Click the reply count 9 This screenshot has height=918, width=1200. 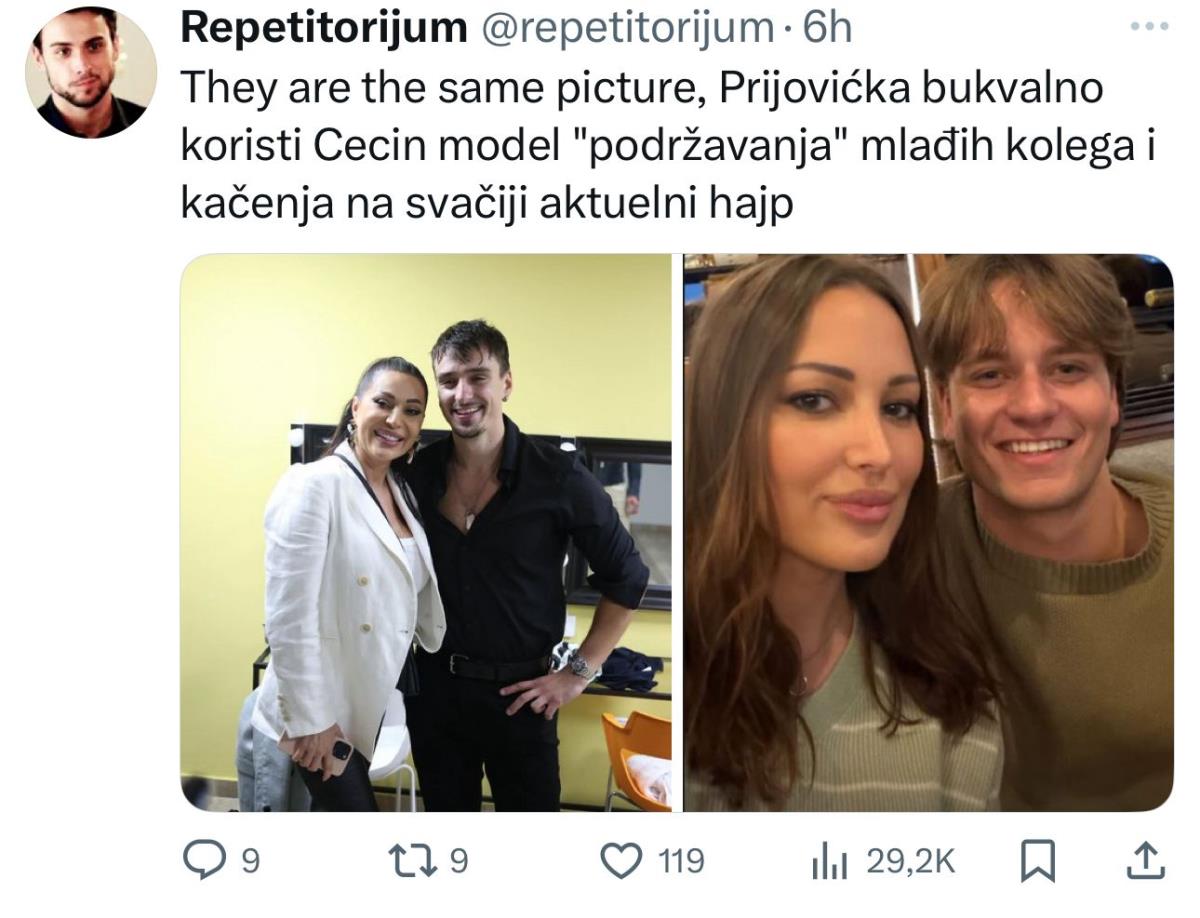pos(251,861)
